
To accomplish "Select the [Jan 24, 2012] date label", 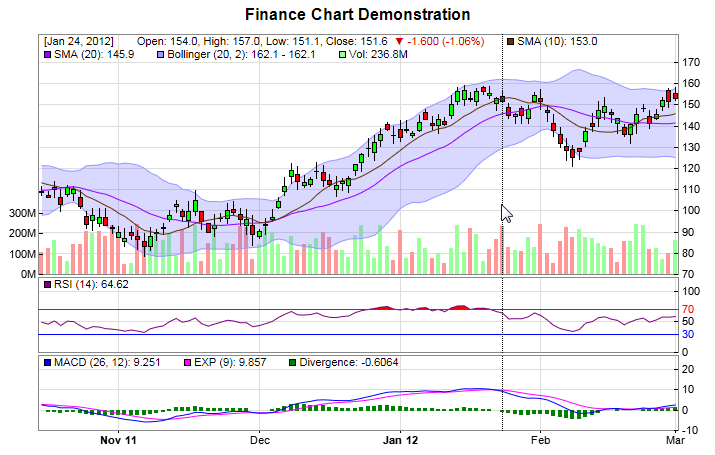I will point(78,41).
